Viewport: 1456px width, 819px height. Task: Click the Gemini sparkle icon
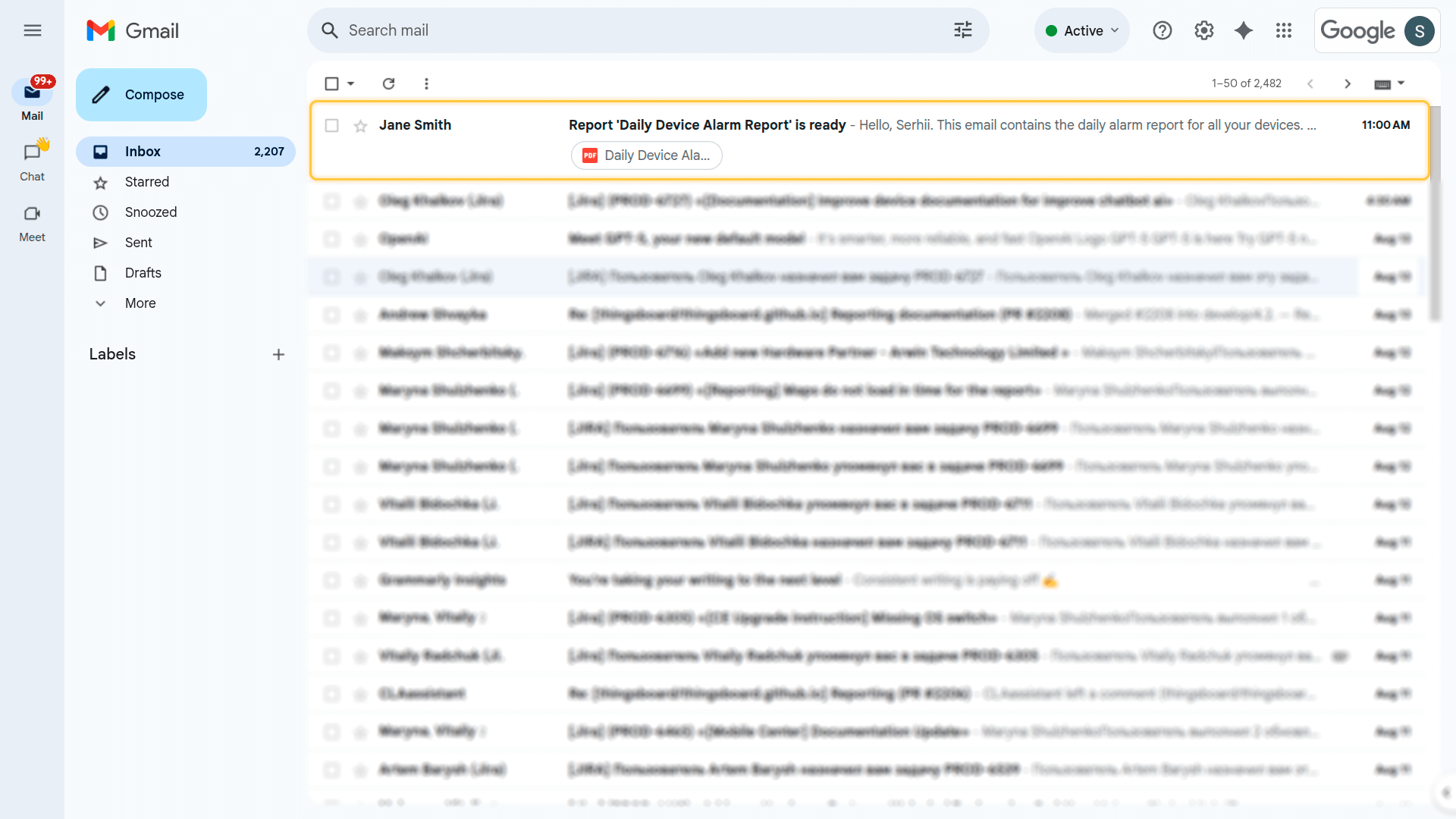point(1244,30)
